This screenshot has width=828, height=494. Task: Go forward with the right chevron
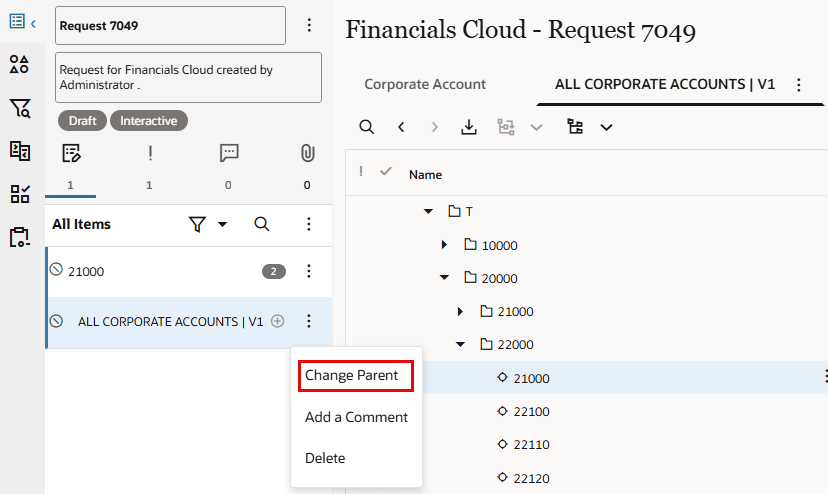(435, 127)
